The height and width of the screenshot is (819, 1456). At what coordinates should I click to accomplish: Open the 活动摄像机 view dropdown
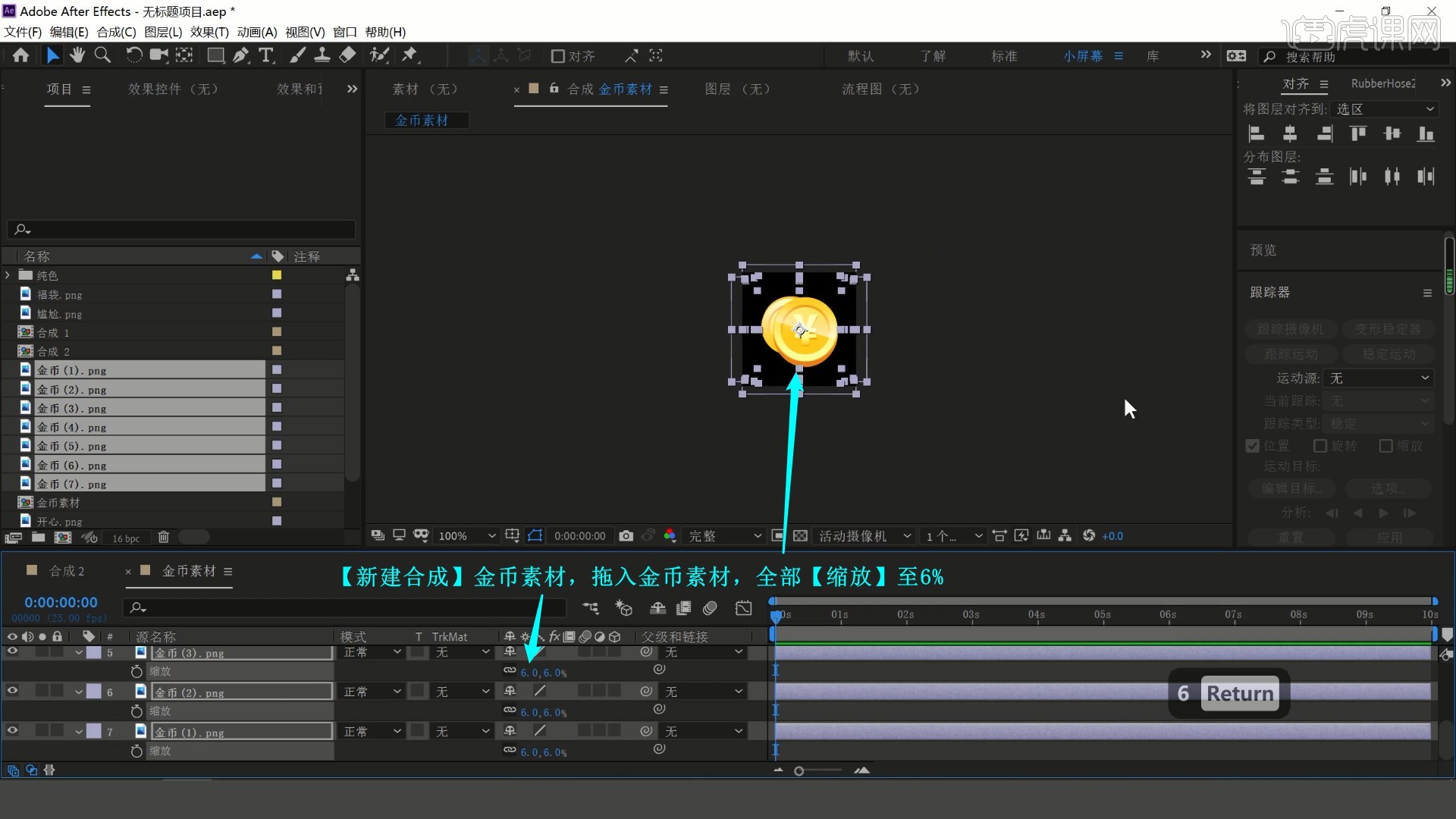point(864,536)
